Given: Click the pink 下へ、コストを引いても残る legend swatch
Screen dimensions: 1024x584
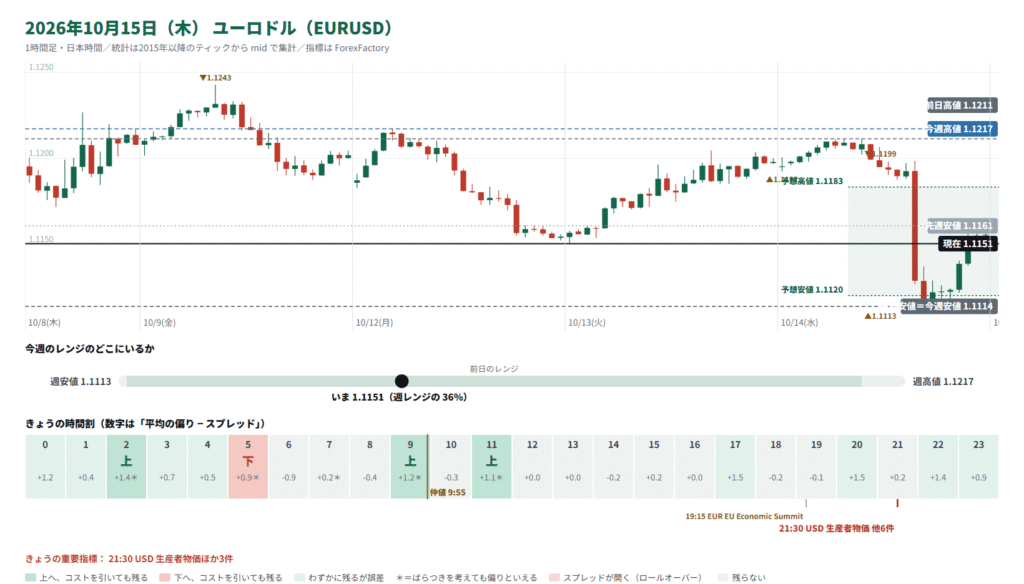Looking at the screenshot, I should pyautogui.click(x=165, y=577).
